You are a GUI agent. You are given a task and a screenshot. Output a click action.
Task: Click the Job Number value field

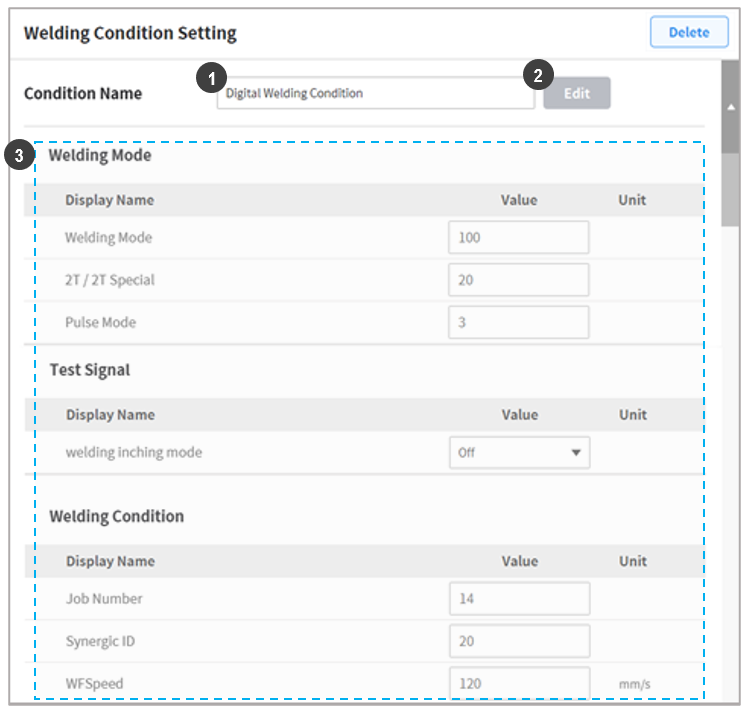(x=519, y=599)
